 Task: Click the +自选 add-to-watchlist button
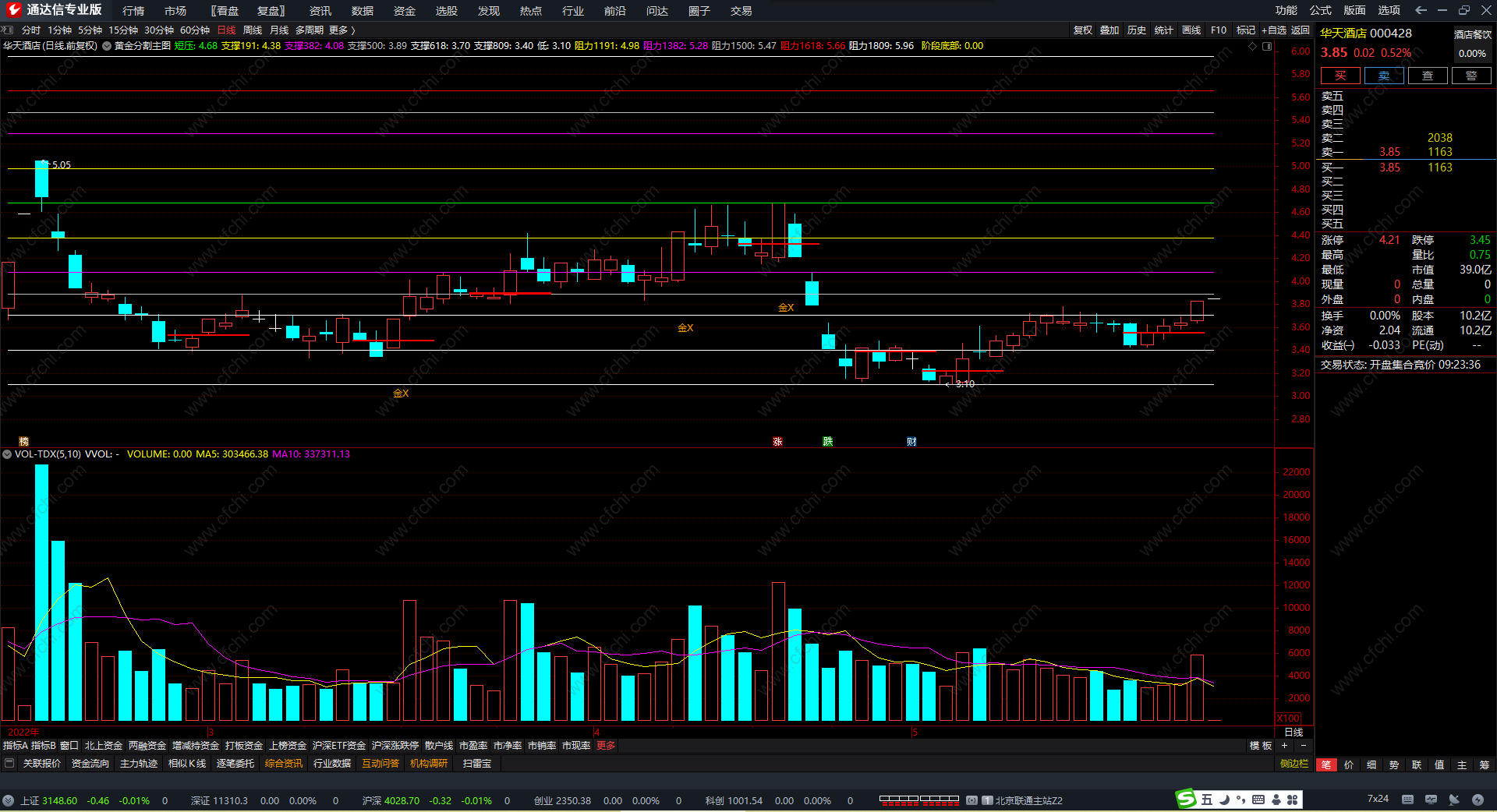[x=1274, y=30]
